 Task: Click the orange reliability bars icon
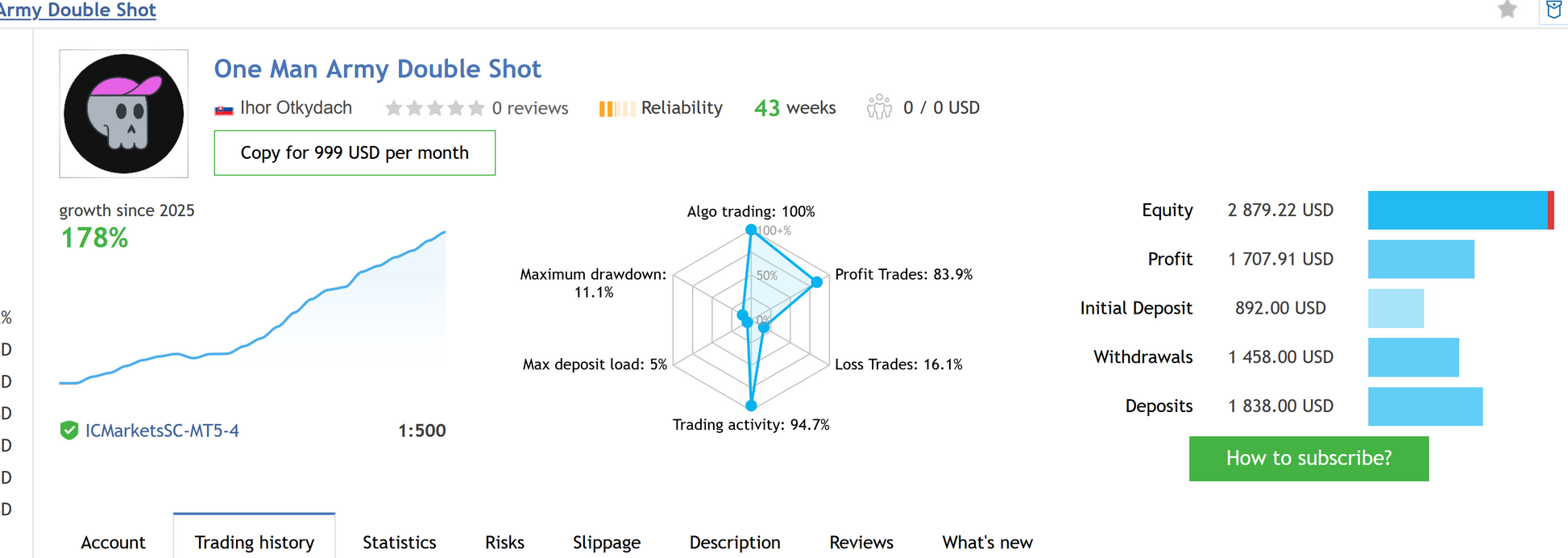point(616,108)
